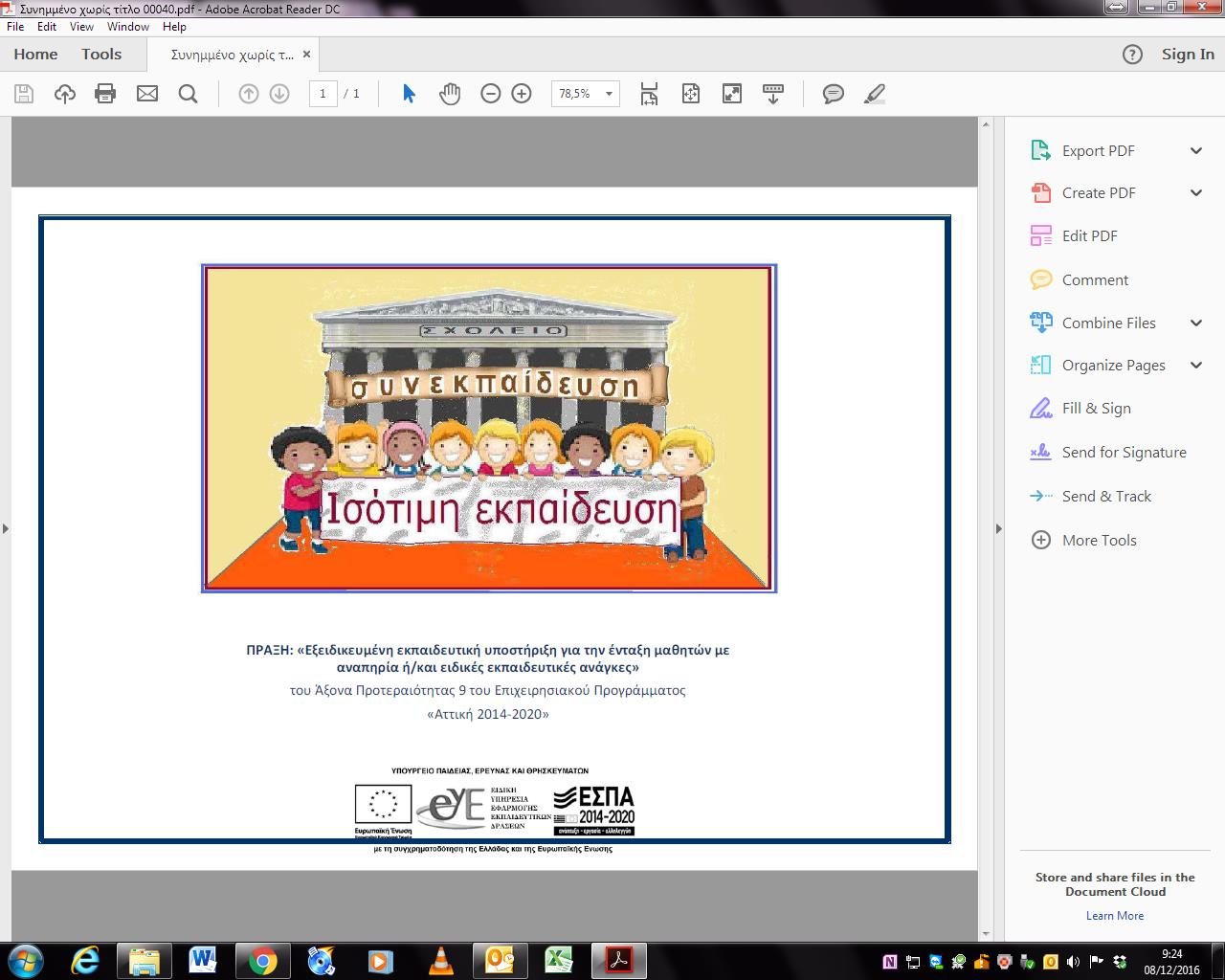The width and height of the screenshot is (1225, 980).
Task: Click the fit one full page icon
Action: (x=691, y=94)
